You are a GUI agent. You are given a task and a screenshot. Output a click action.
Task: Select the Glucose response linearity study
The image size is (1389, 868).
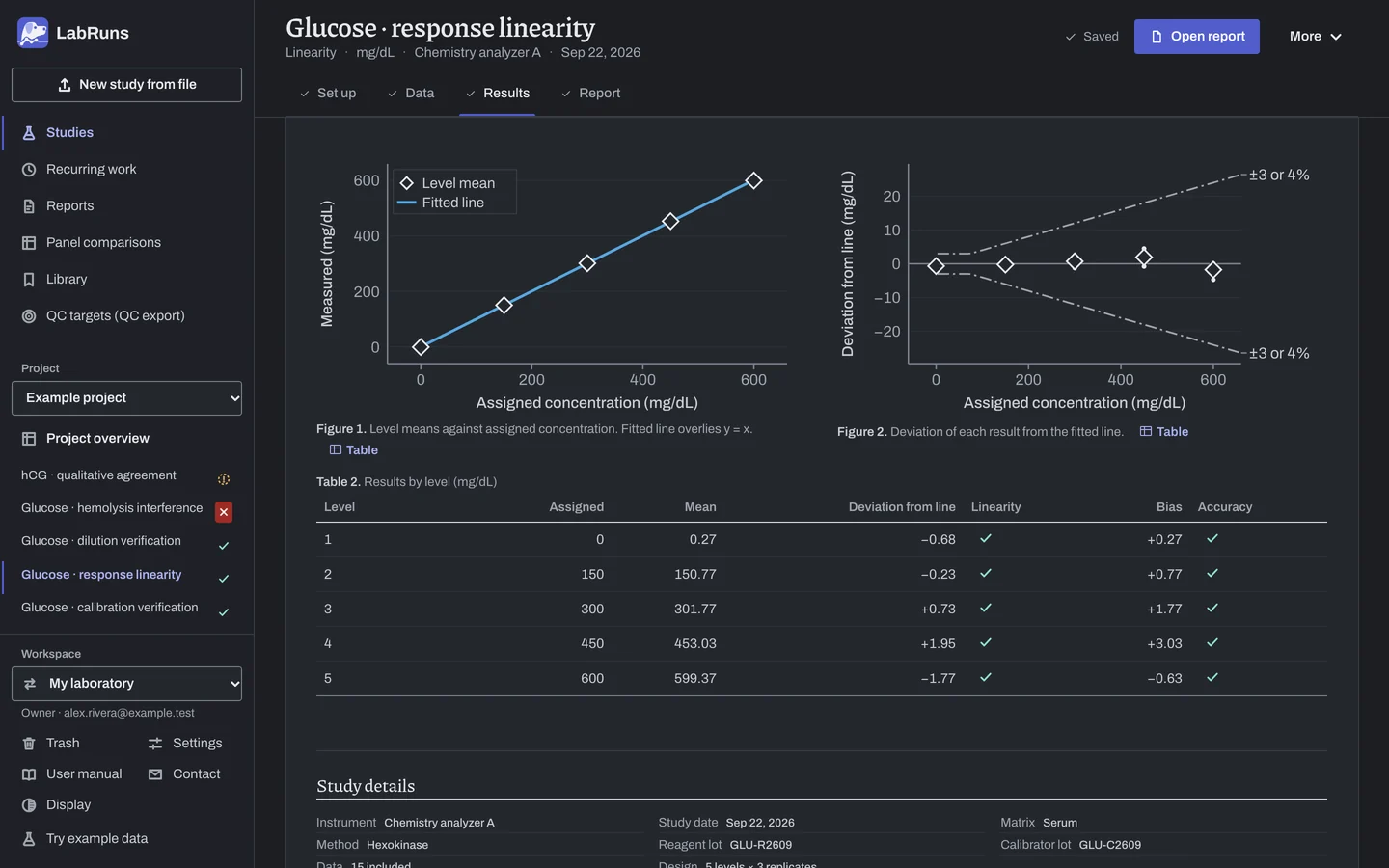tap(101, 575)
